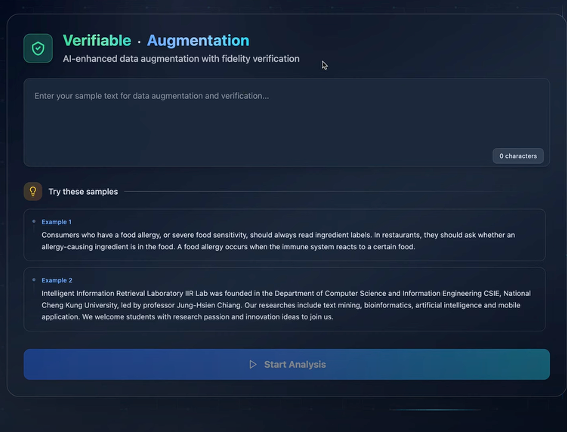
Task: Focus the sample text input area
Action: (287, 122)
